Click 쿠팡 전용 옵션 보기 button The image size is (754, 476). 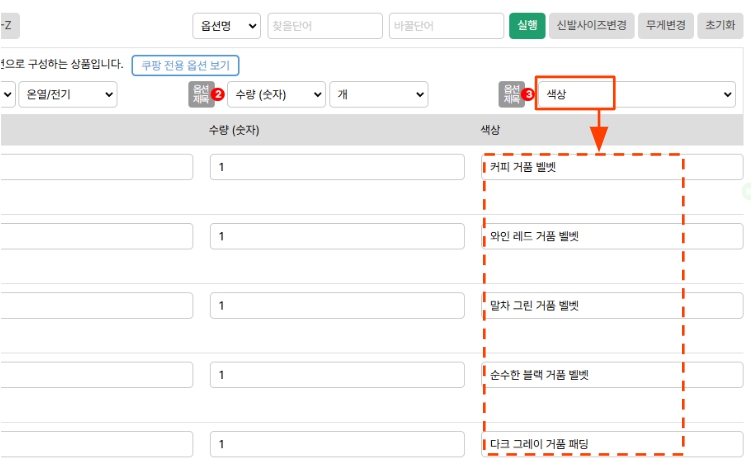click(x=185, y=66)
